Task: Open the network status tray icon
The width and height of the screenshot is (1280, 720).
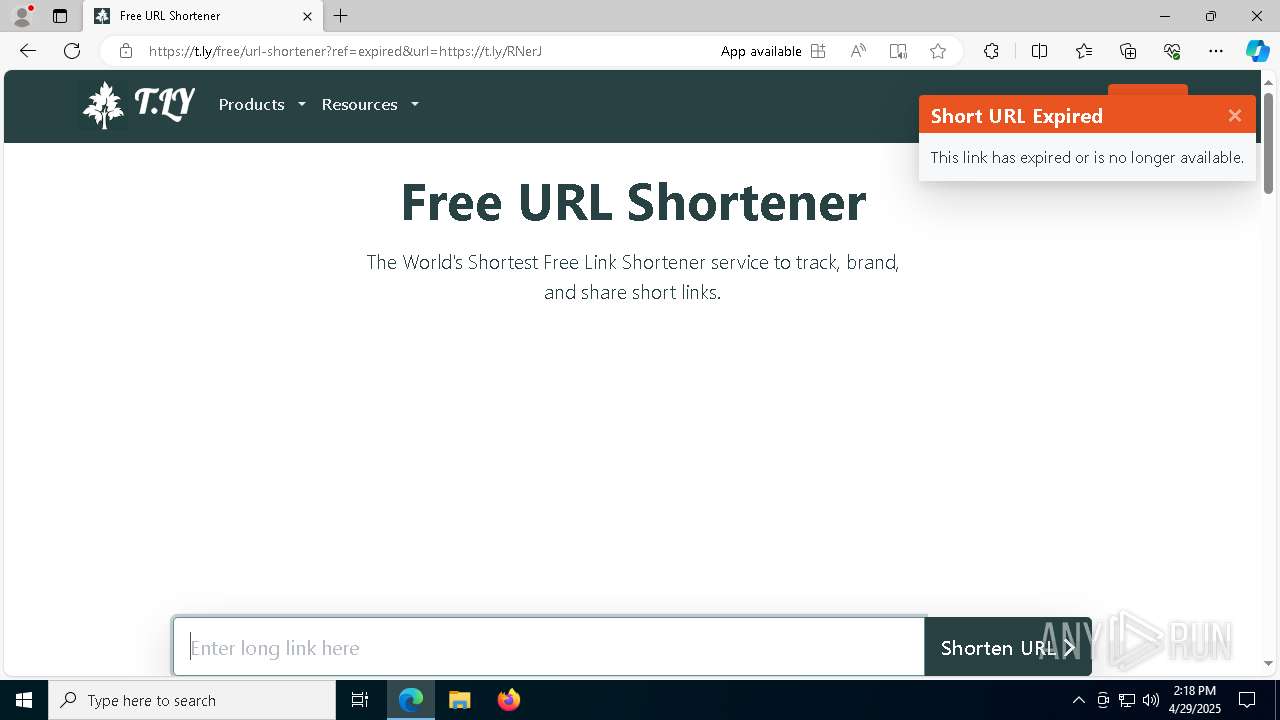Action: (1127, 700)
